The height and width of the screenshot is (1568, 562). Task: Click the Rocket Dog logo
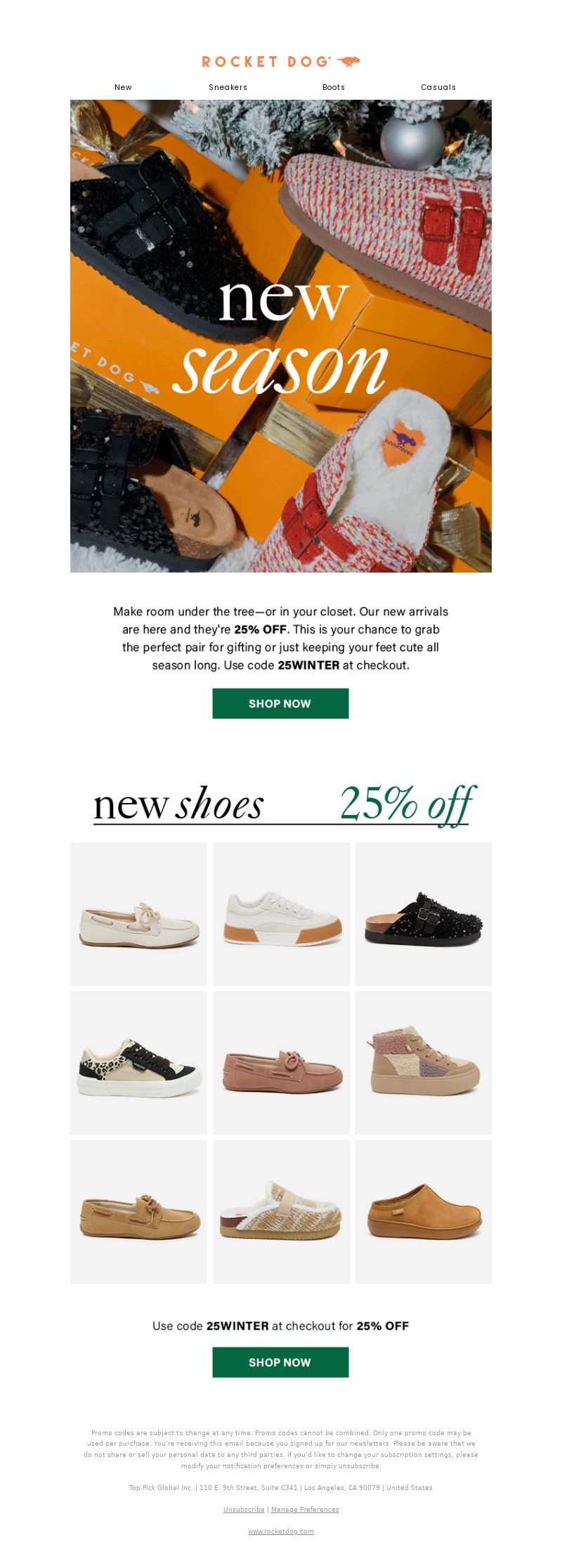coord(281,62)
